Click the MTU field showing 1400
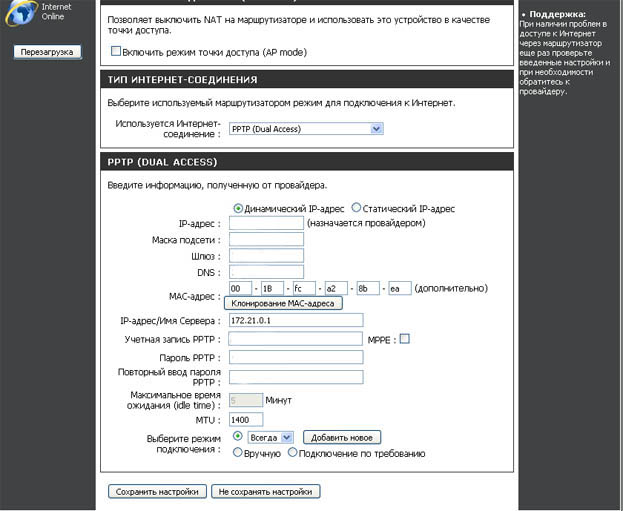The height and width of the screenshot is (511, 623). click(x=245, y=419)
